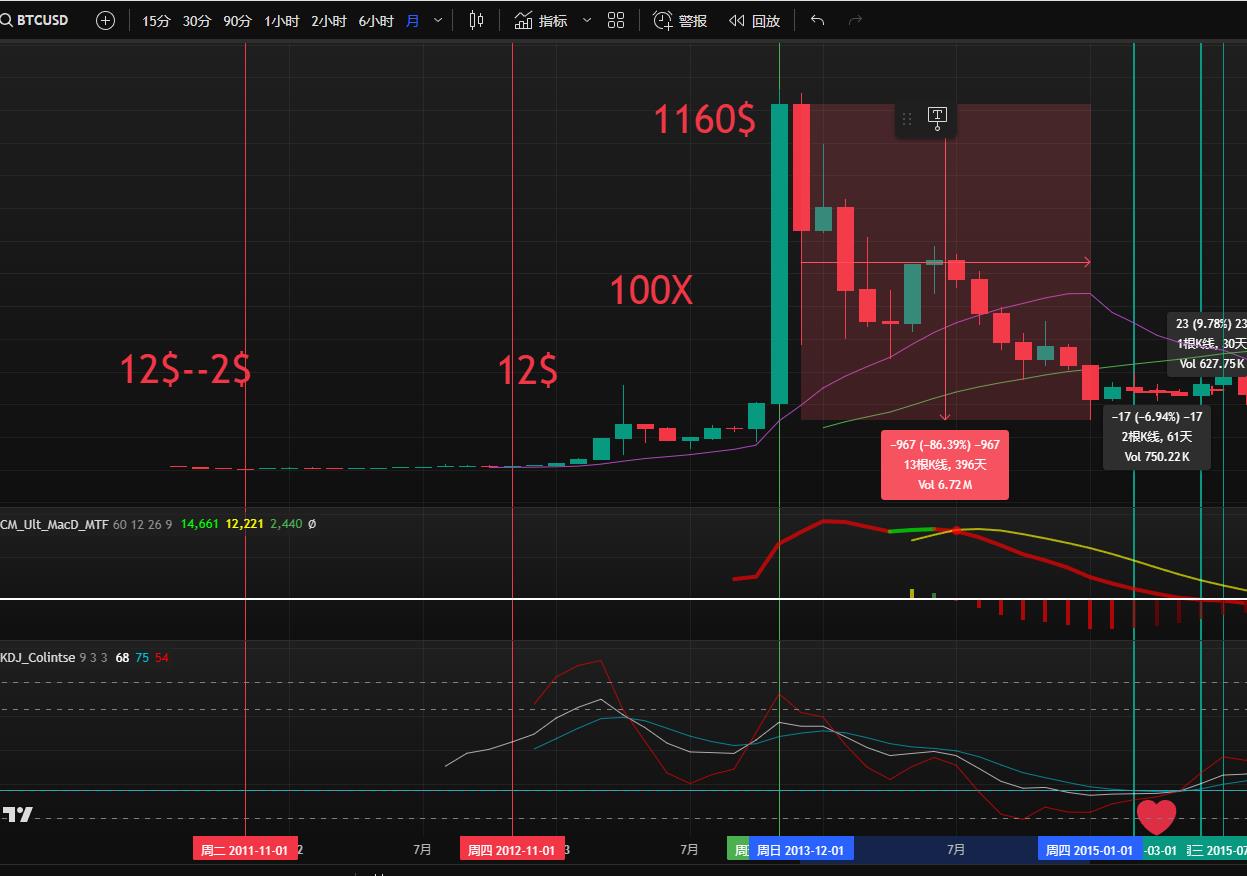Click the KDJ value 68
Viewport: 1247px width, 876px height.
coord(122,657)
